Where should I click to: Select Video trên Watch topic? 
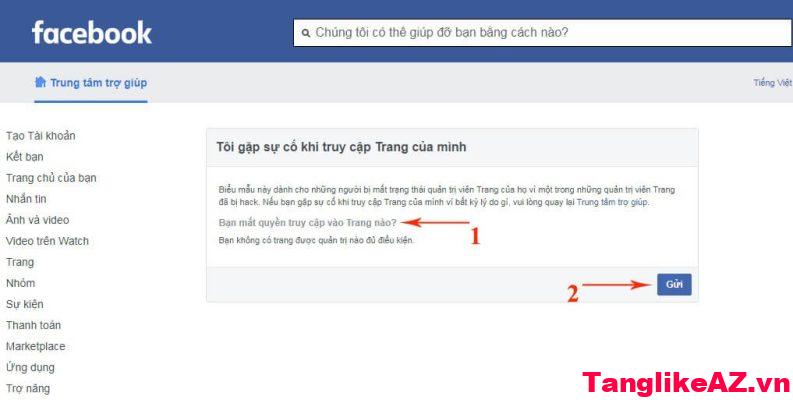point(47,241)
